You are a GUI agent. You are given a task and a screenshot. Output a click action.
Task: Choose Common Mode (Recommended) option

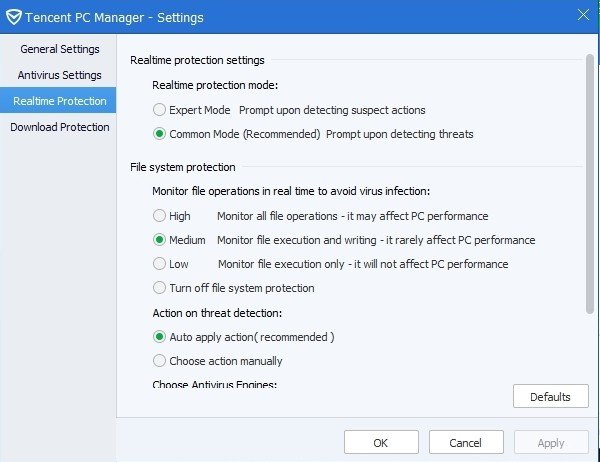point(160,133)
